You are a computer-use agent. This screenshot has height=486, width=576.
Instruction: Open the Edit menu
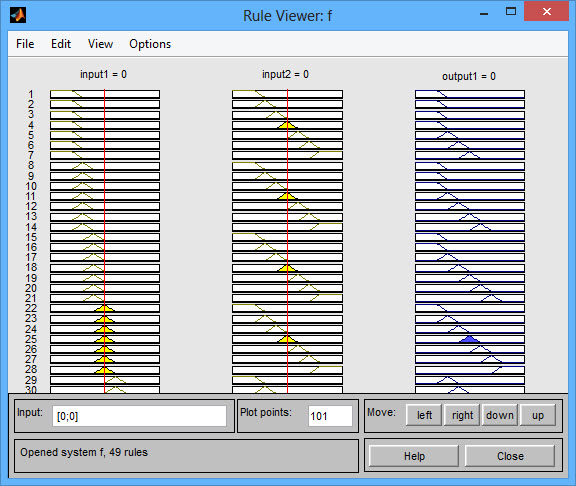(x=61, y=44)
